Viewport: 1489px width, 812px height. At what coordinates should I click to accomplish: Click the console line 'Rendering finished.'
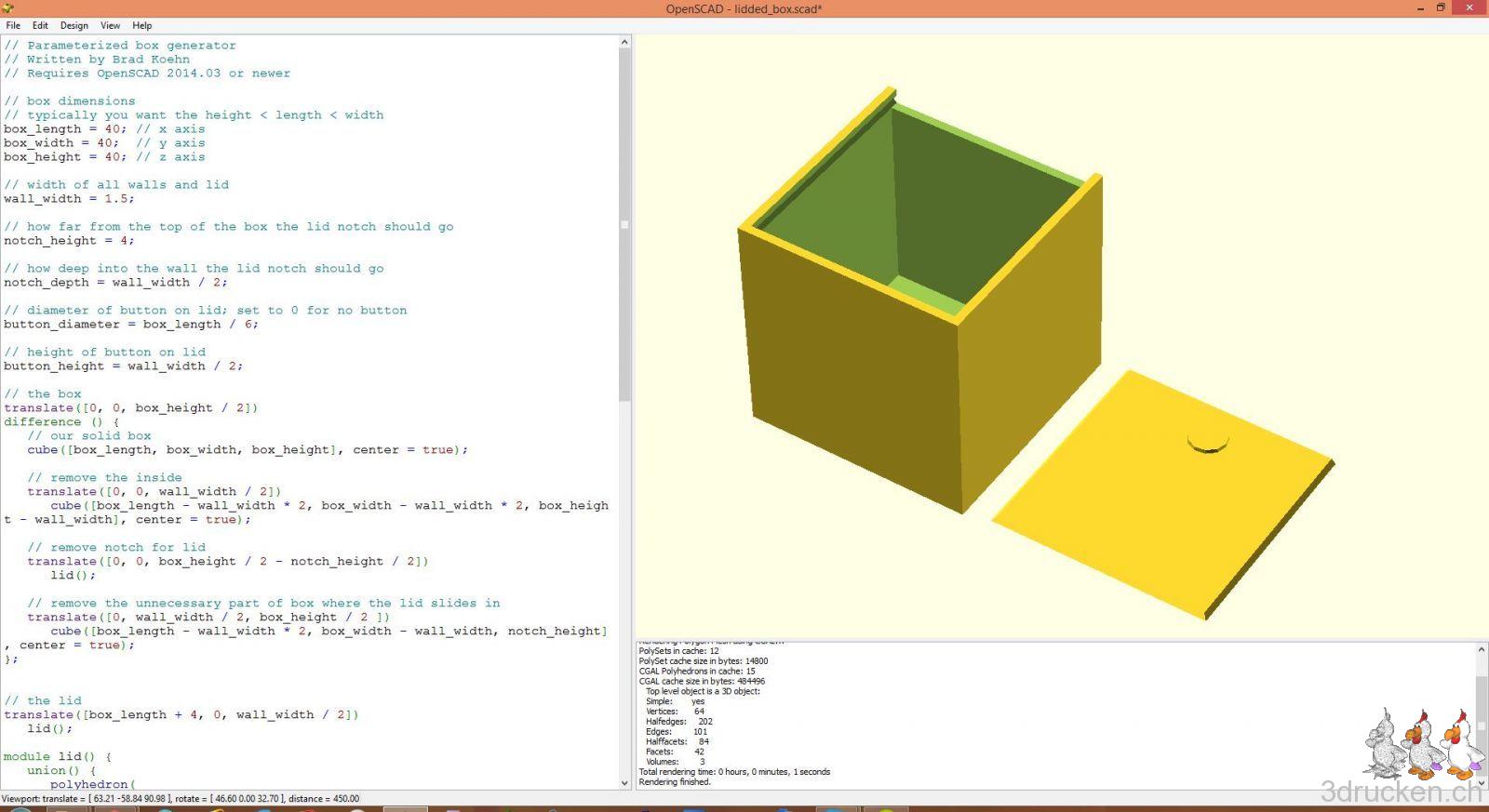(675, 782)
